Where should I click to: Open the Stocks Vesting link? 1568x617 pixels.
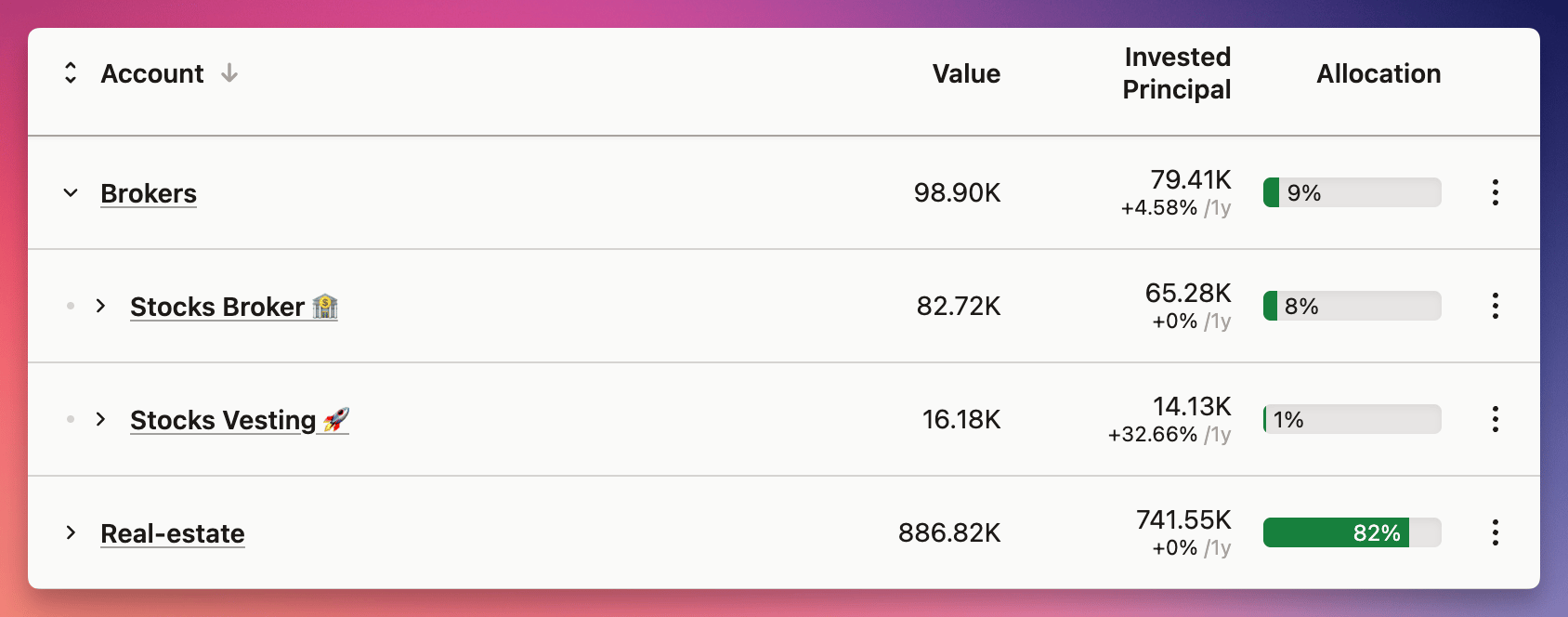click(x=223, y=420)
